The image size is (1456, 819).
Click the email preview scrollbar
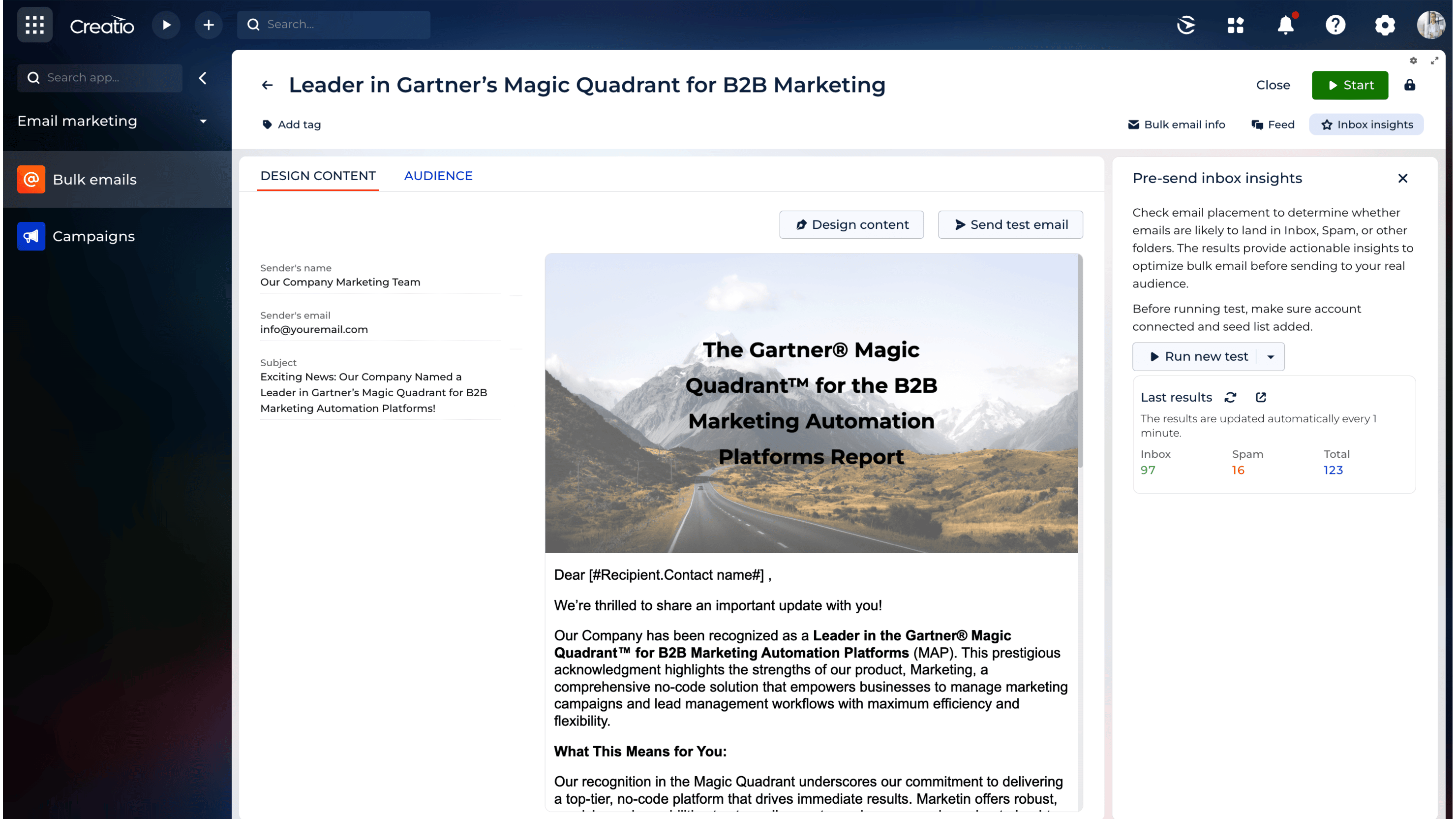coord(1080,362)
